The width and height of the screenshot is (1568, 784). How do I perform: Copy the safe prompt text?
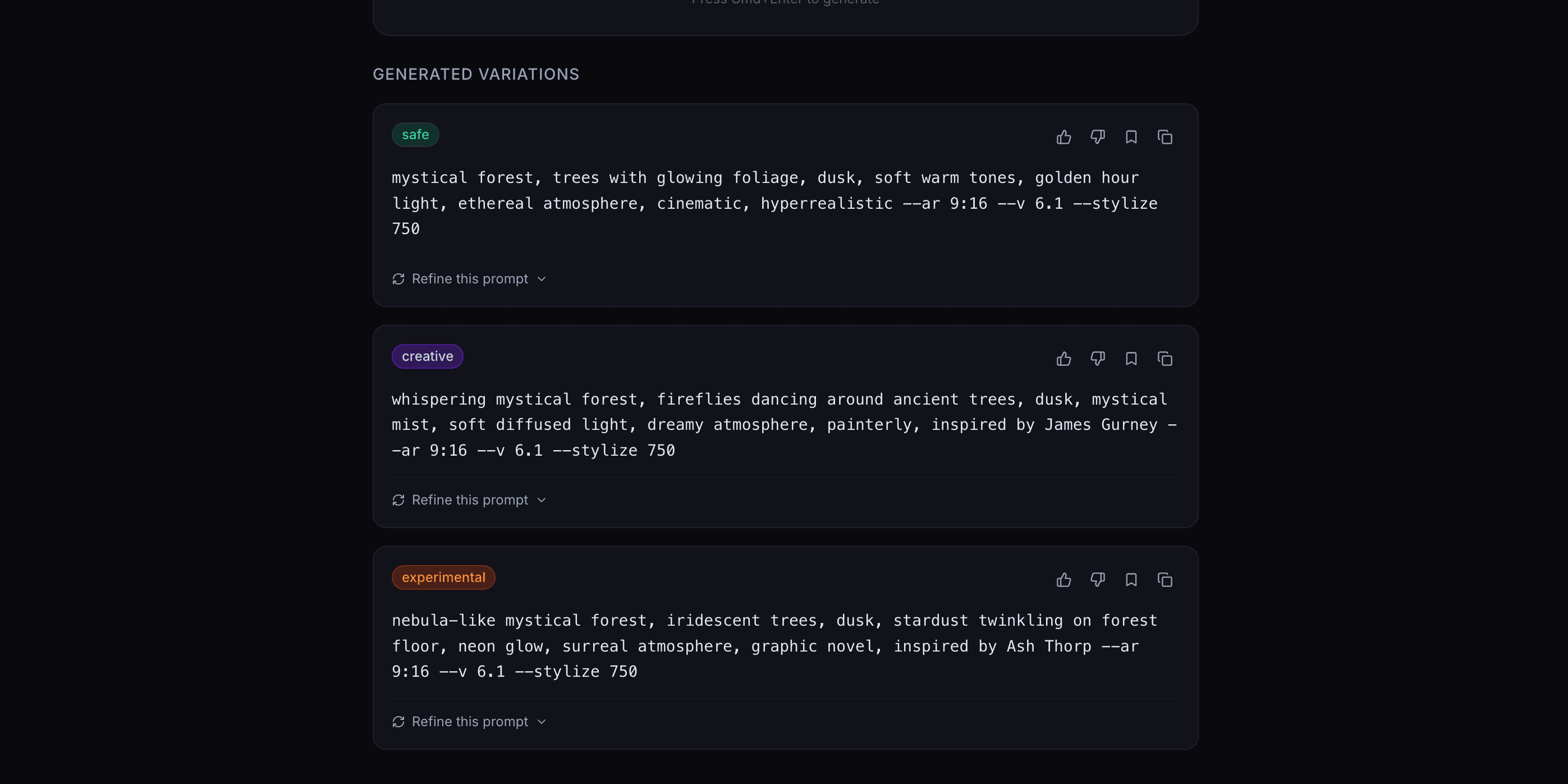click(1164, 137)
